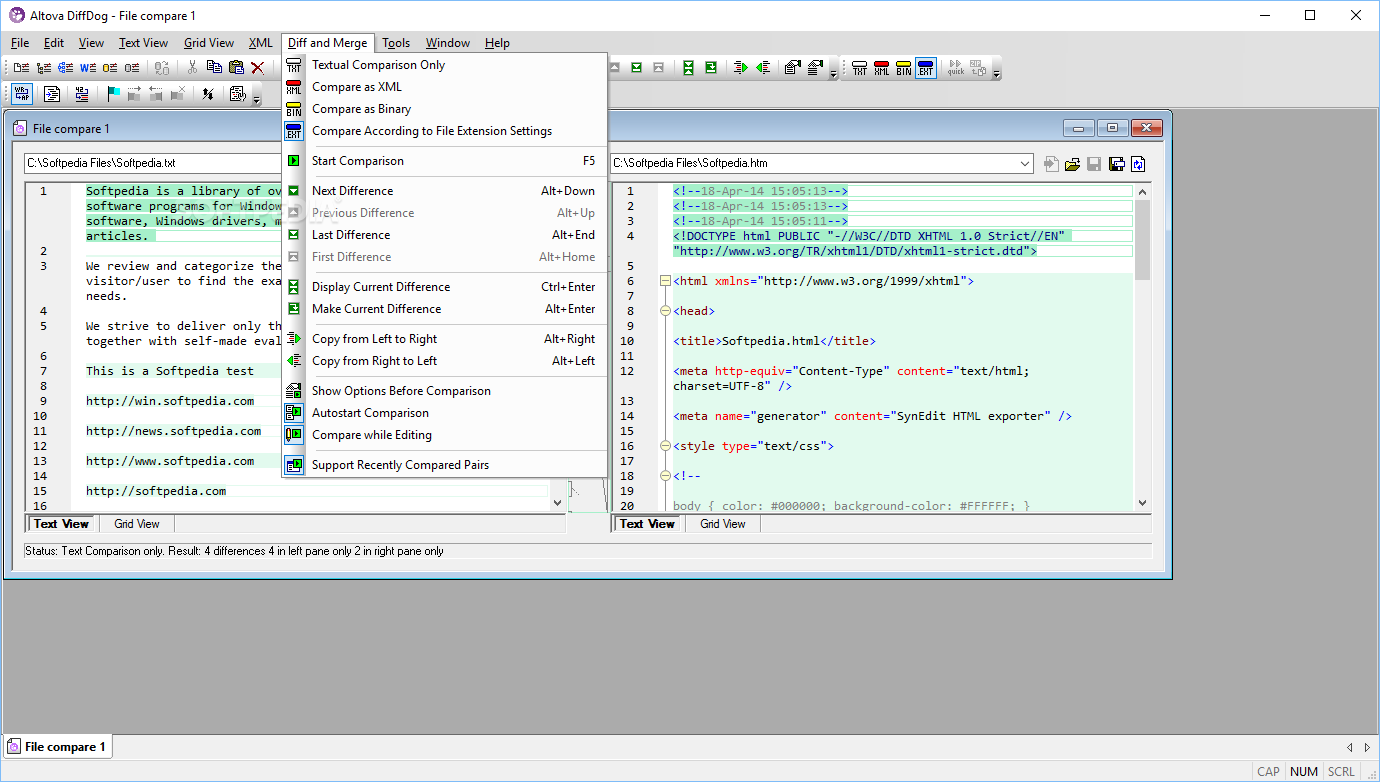This screenshot has height=782, width=1380.
Task: Open the XML menu
Action: [x=260, y=43]
